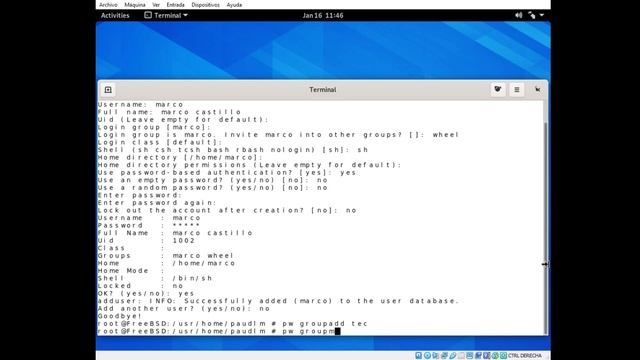This screenshot has width=640, height=360.
Task: Click the hard disk indicator in VirtualBox status bar
Action: coord(418,356)
